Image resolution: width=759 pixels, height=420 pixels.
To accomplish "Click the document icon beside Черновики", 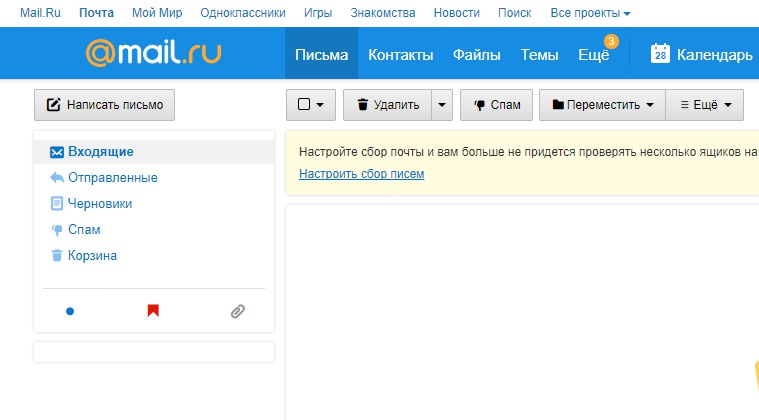I will coord(57,203).
